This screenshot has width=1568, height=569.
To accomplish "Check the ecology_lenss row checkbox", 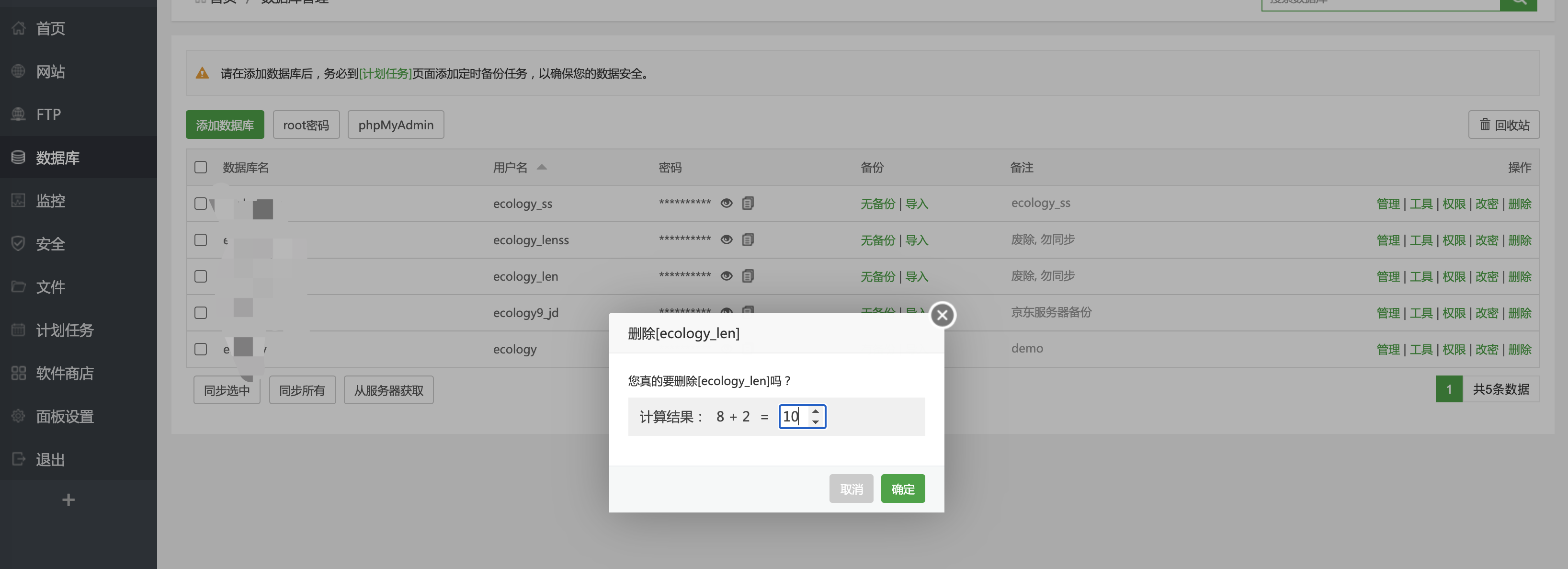I will coord(200,240).
